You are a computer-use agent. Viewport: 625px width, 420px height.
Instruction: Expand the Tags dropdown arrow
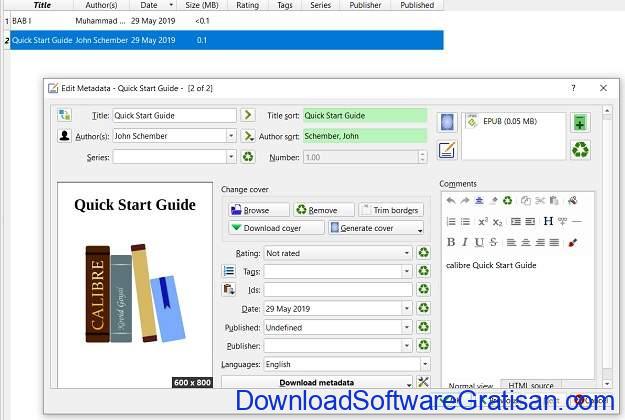tap(407, 271)
